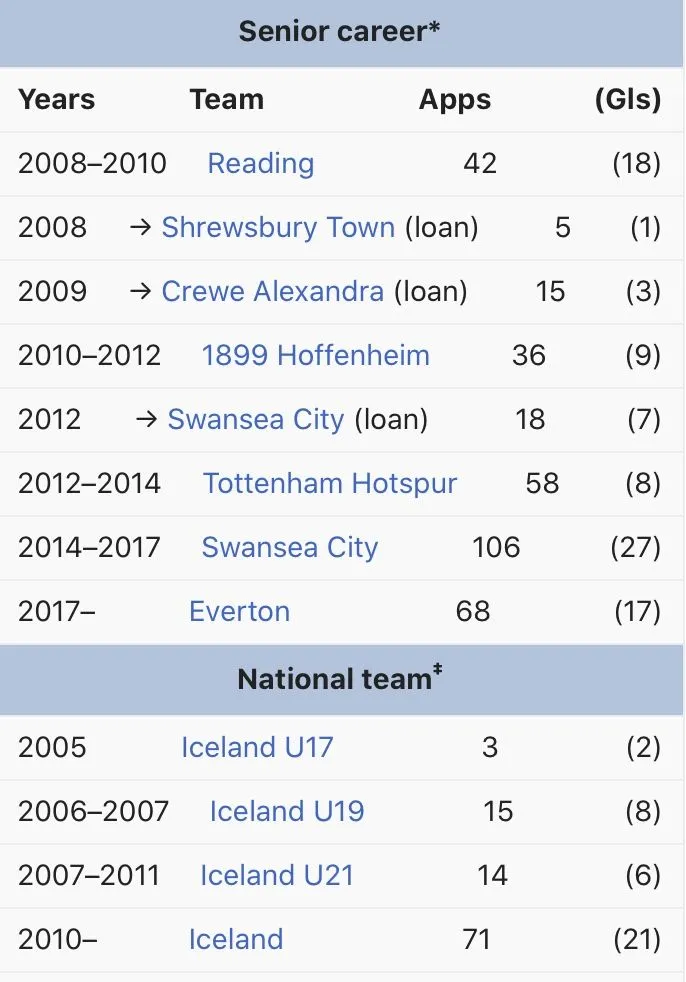Click the (27) goals value
The height and width of the screenshot is (982, 686).
point(635,548)
